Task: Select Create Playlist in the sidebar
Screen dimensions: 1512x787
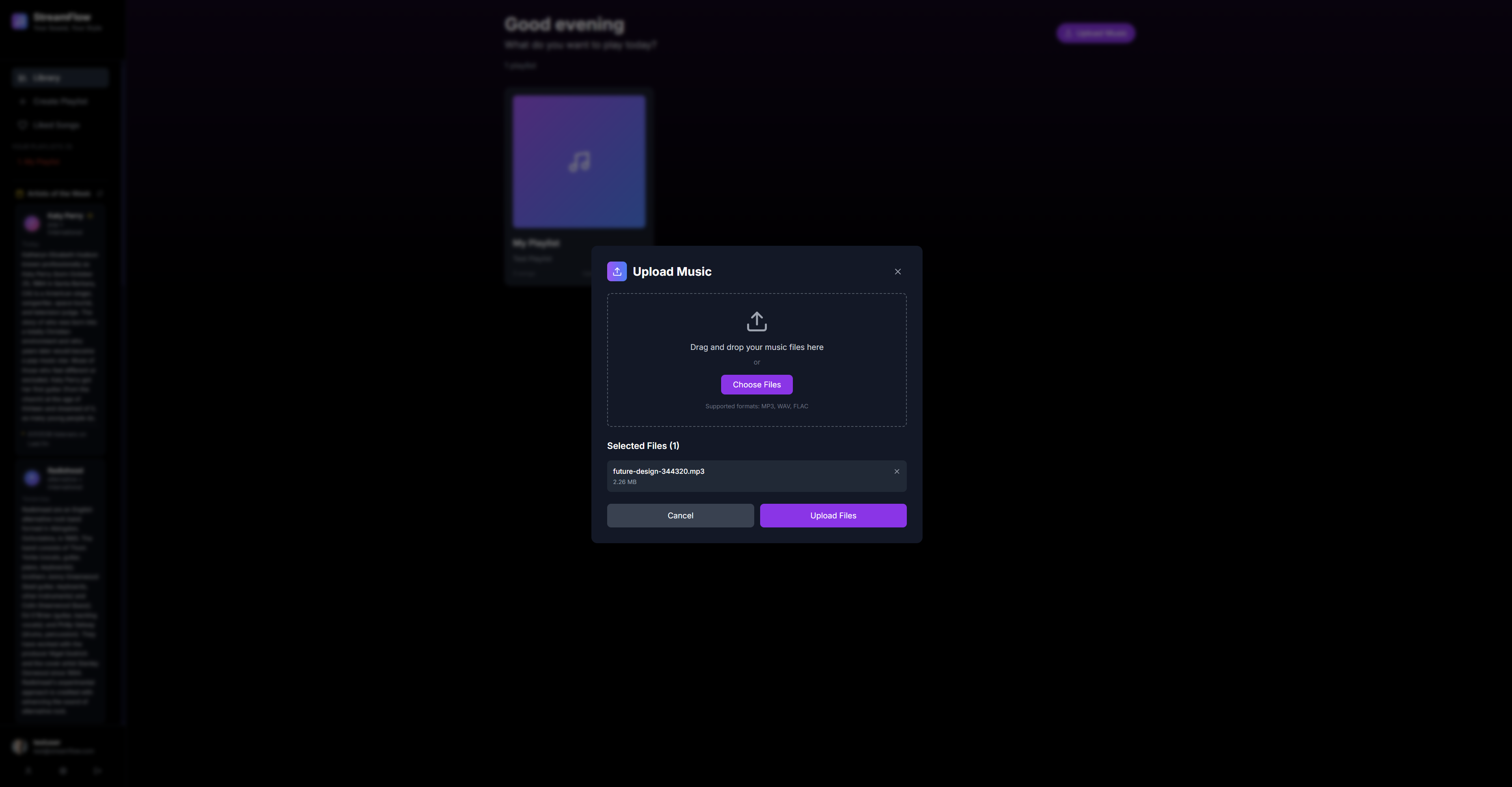Action: [60, 102]
